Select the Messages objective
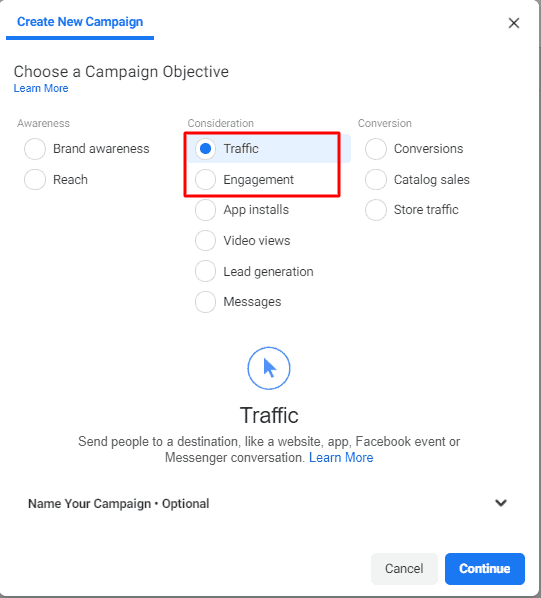 pyautogui.click(x=205, y=302)
